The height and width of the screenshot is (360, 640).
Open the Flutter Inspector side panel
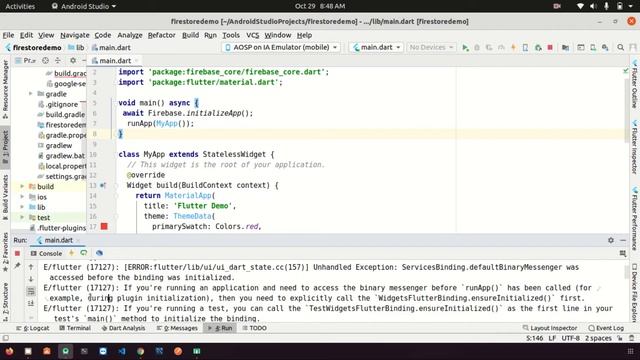pyautogui.click(x=635, y=147)
